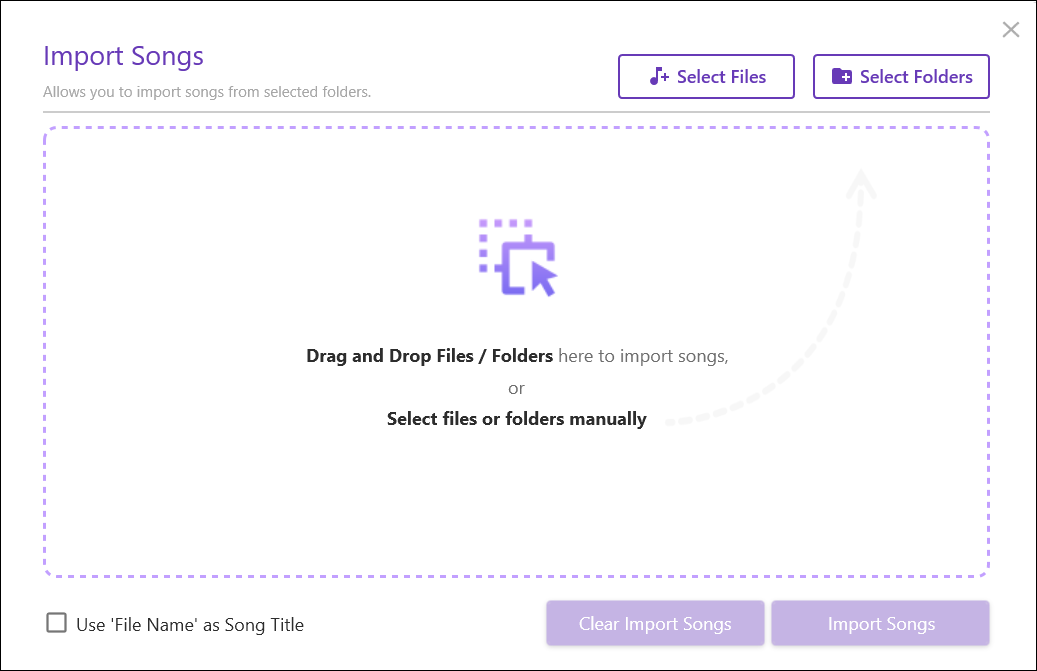This screenshot has width=1037, height=671.
Task: Click the 'Allows you to import songs' subtitle
Action: tap(207, 92)
